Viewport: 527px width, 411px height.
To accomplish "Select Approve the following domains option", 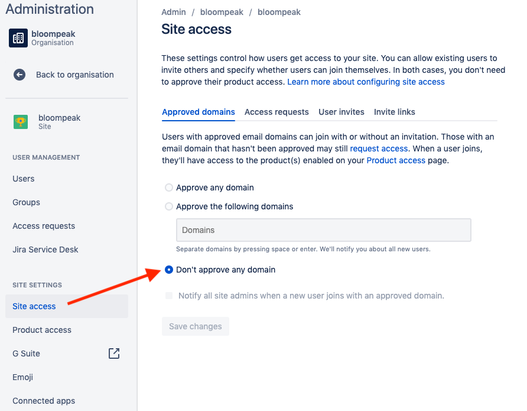I will (x=169, y=206).
